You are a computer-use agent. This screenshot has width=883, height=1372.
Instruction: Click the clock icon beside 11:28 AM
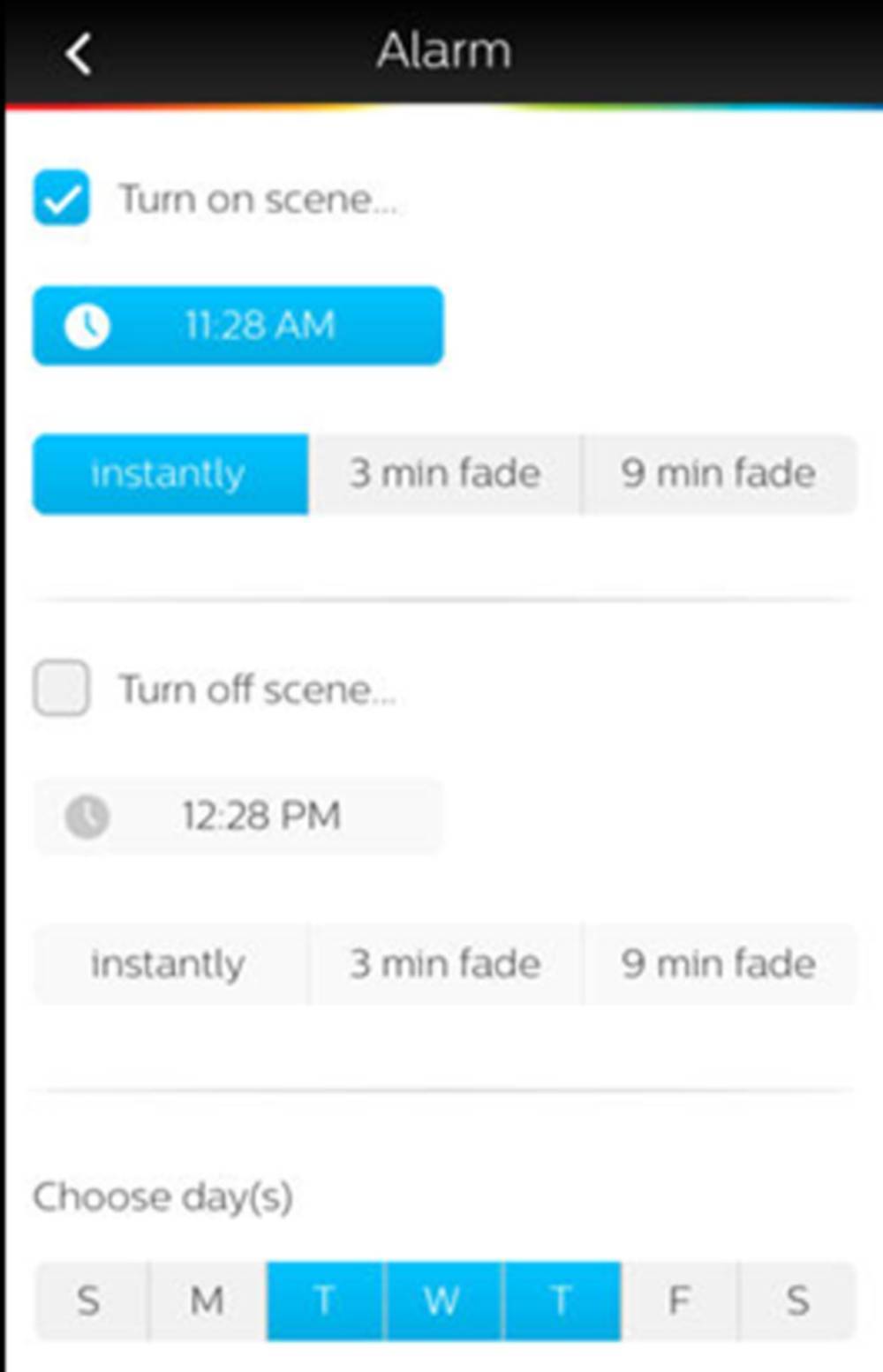click(x=87, y=326)
